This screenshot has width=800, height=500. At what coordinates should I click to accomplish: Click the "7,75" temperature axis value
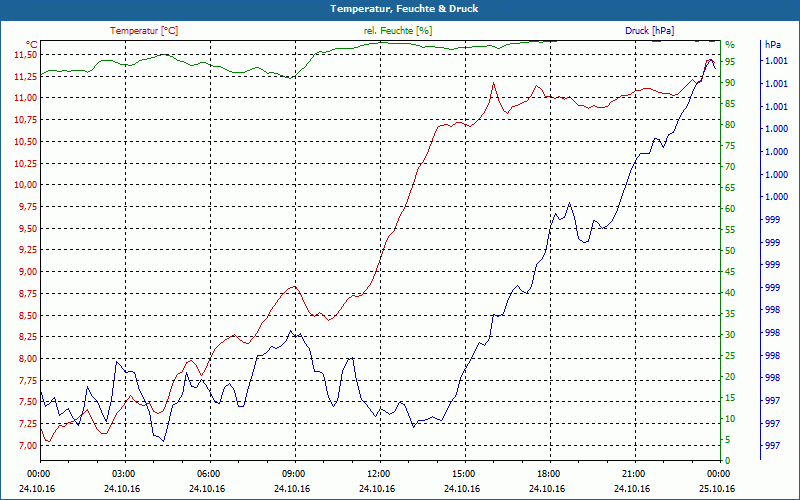pyautogui.click(x=28, y=381)
